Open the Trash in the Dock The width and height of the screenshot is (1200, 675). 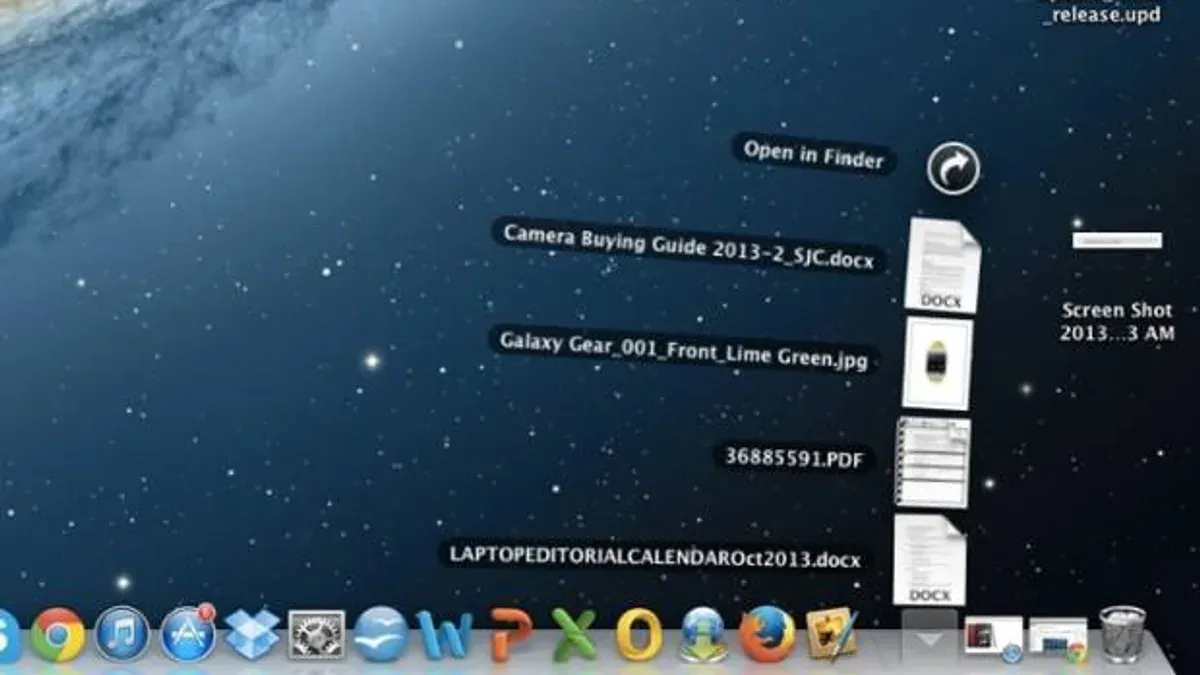click(x=1122, y=634)
